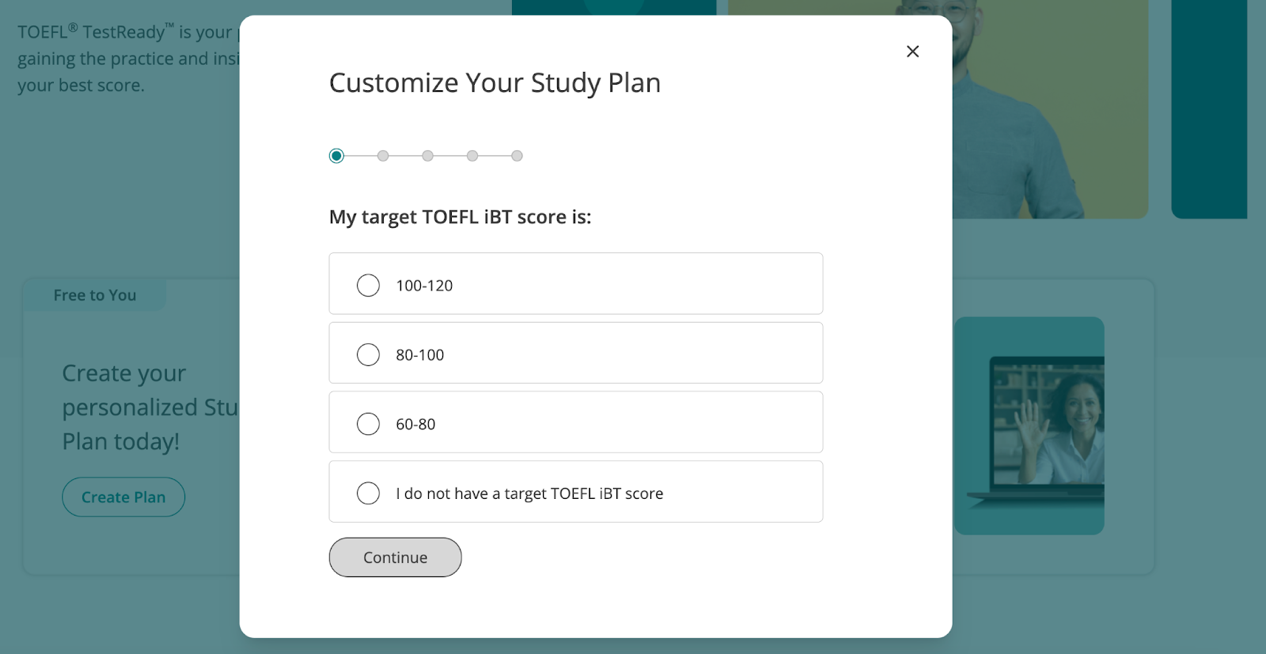Select the 100-120 target score radio button
This screenshot has width=1266, height=654.
[368, 285]
